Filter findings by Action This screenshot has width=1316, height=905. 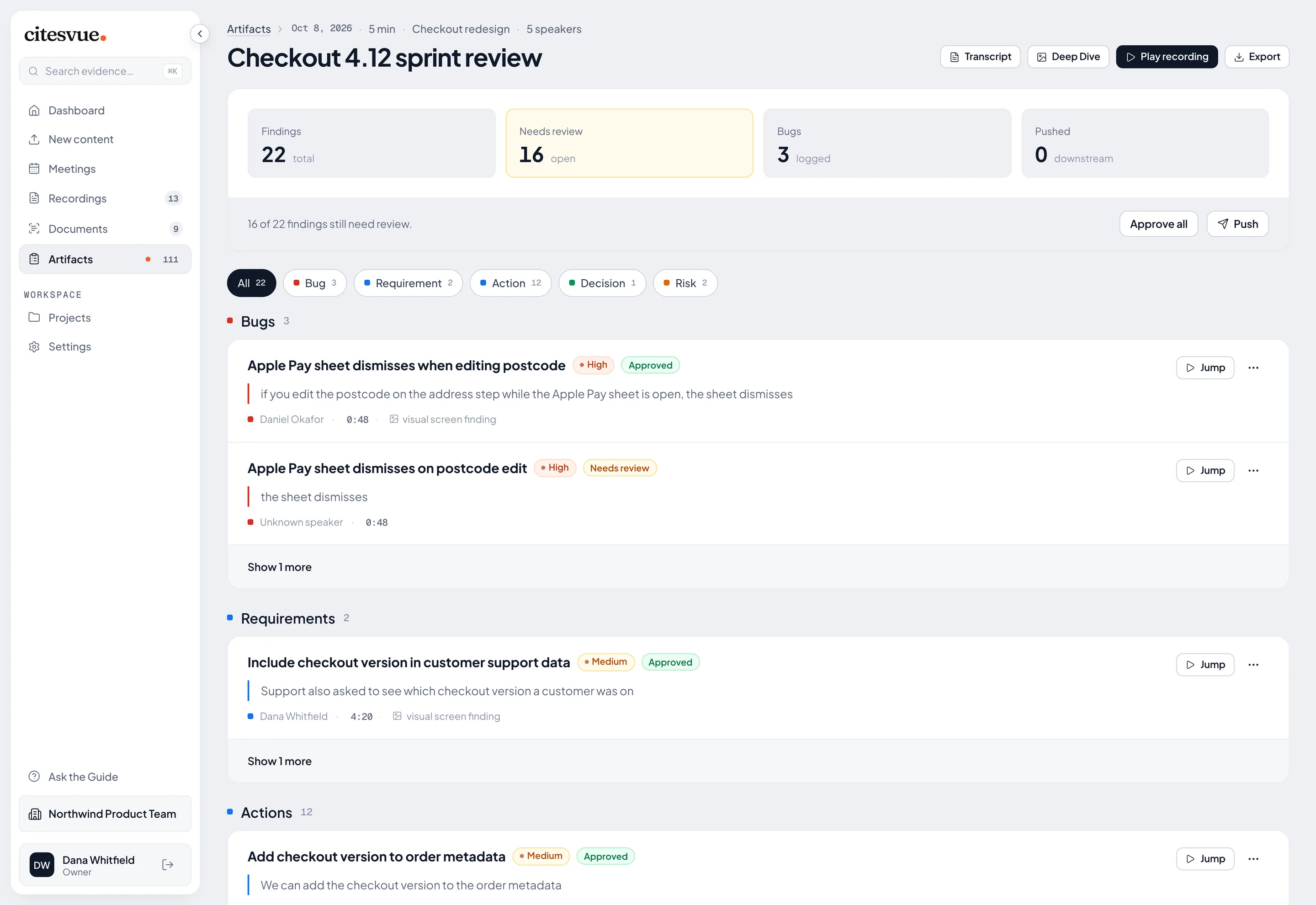pos(510,283)
